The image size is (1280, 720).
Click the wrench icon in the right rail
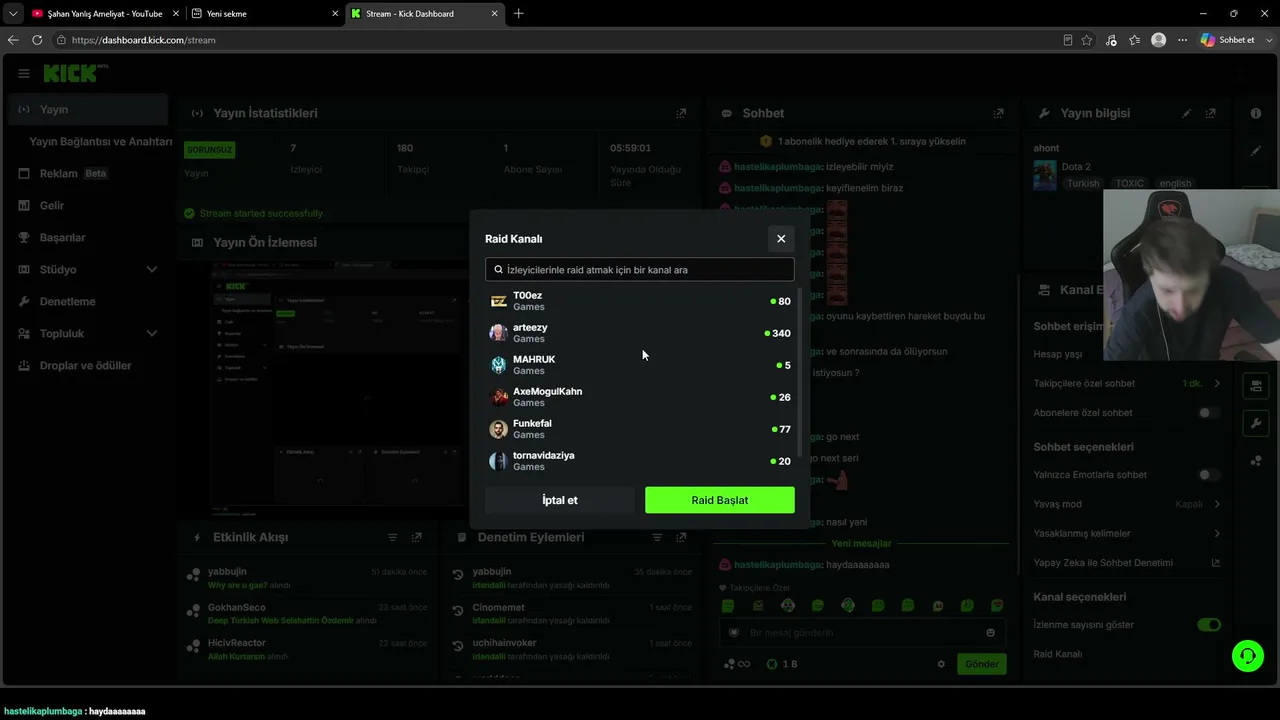1256,423
